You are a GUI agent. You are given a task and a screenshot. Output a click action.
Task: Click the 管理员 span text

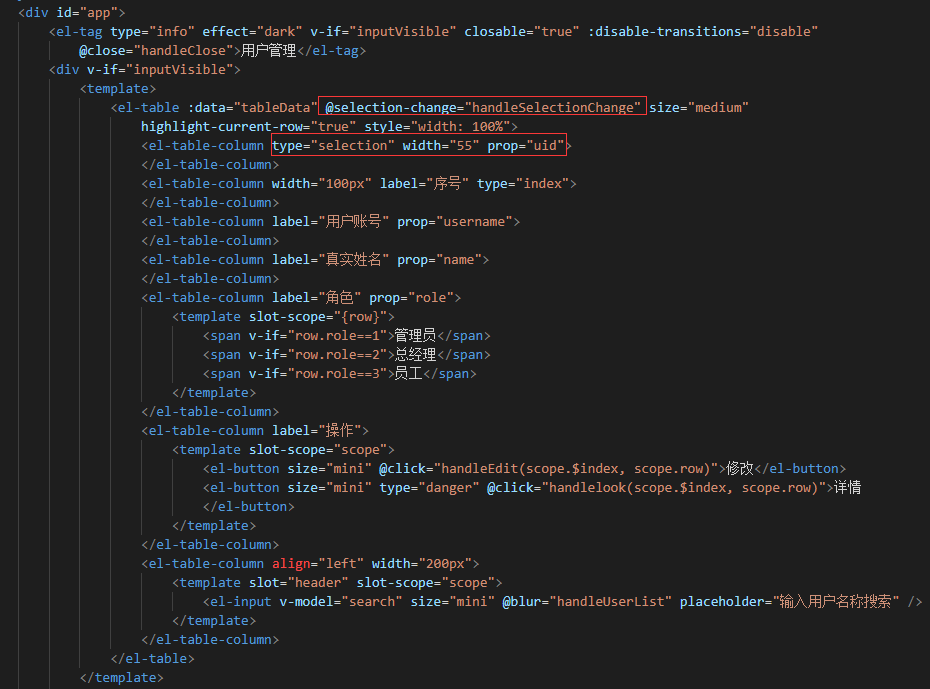(x=415, y=335)
